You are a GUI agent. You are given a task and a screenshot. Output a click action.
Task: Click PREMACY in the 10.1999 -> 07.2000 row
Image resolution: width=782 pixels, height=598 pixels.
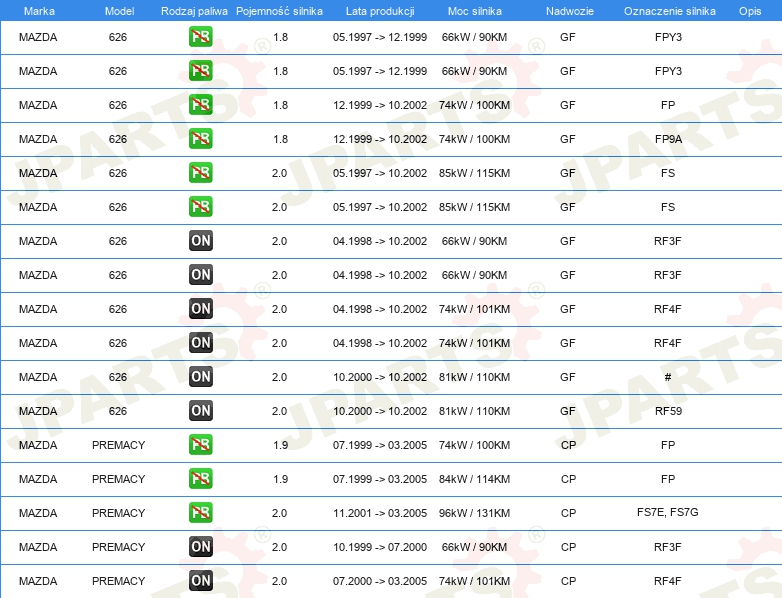click(118, 547)
